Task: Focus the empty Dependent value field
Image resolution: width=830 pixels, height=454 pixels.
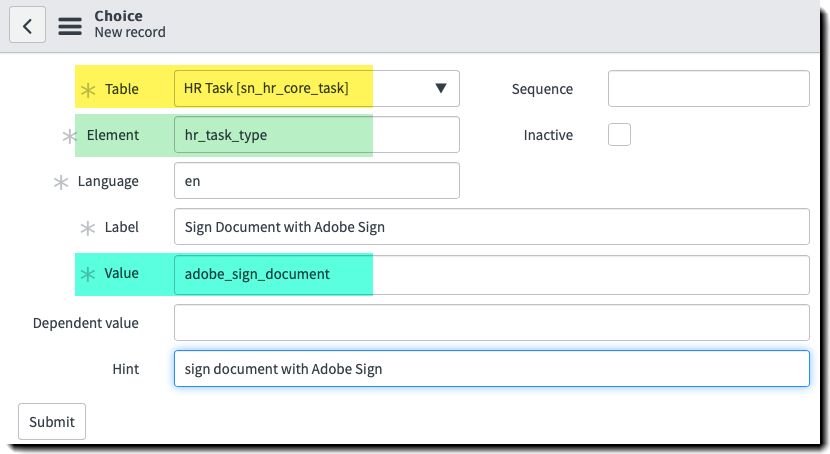Action: [492, 322]
